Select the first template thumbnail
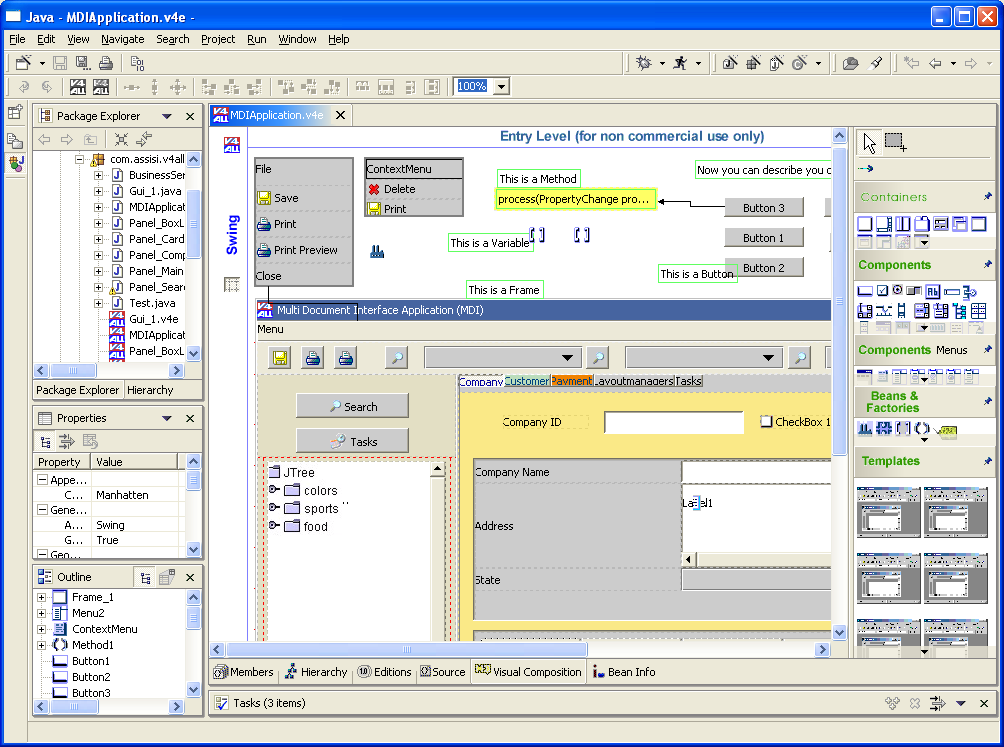The width and height of the screenshot is (1004, 747). tap(888, 512)
